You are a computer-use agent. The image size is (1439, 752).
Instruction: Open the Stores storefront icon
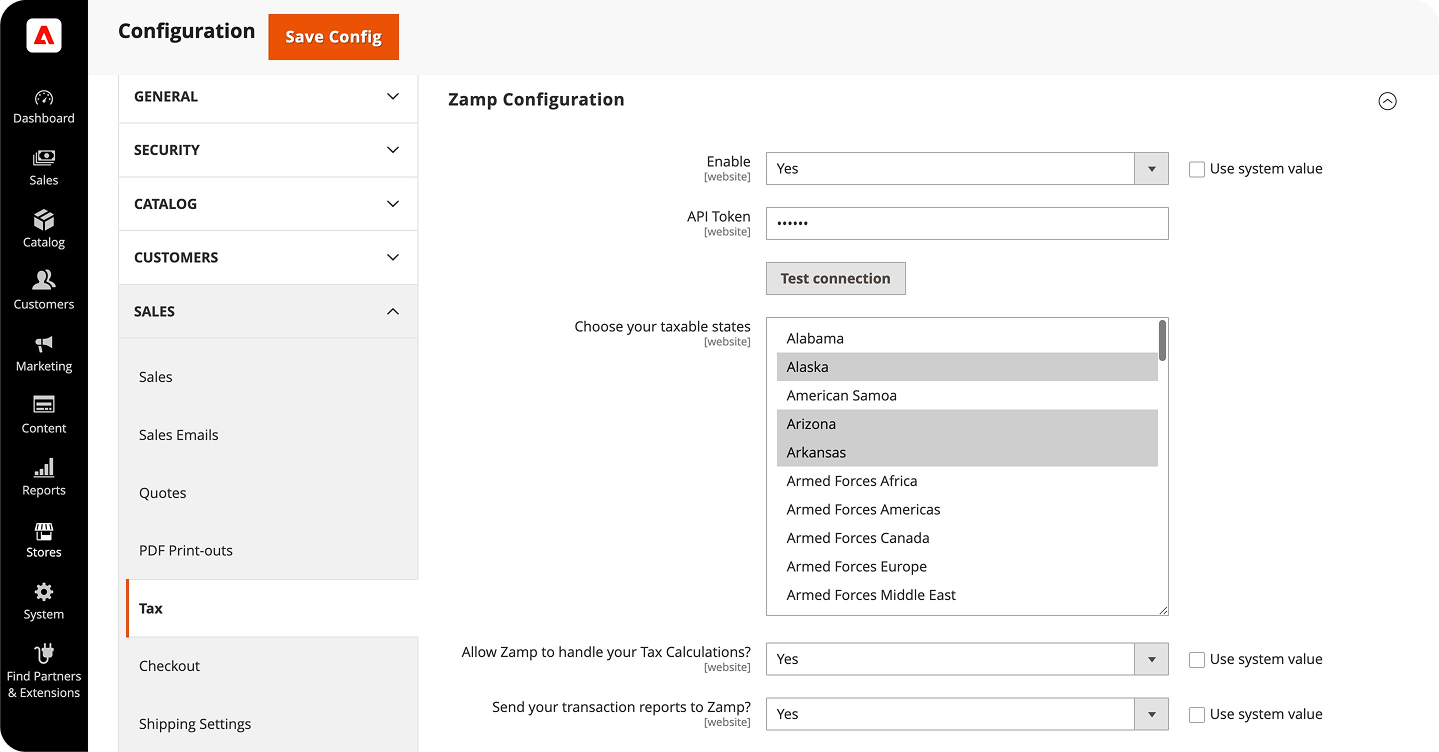tap(44, 530)
